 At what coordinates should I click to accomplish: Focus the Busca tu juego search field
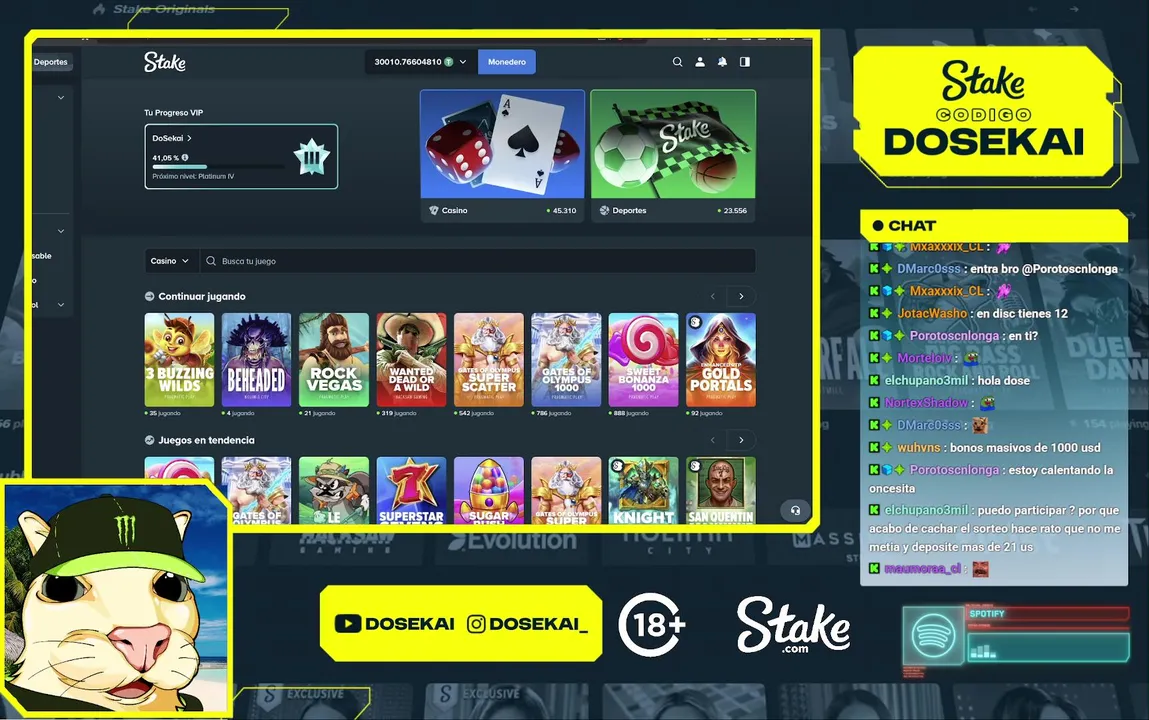click(x=478, y=261)
